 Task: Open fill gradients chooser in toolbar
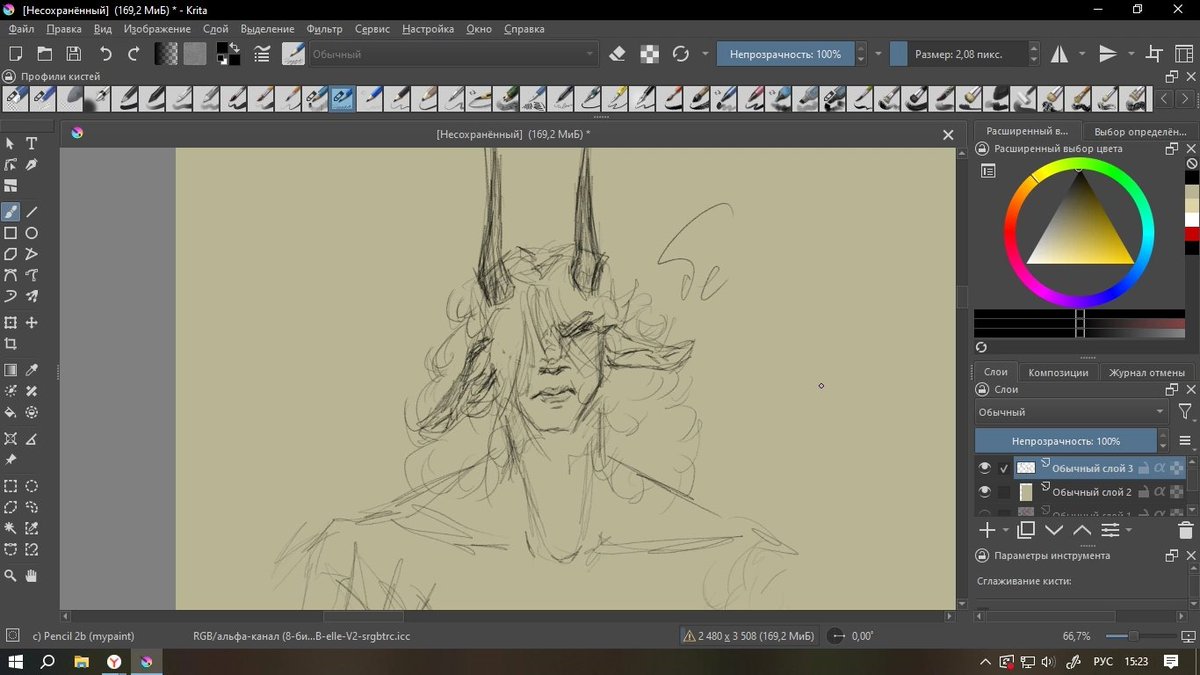166,54
